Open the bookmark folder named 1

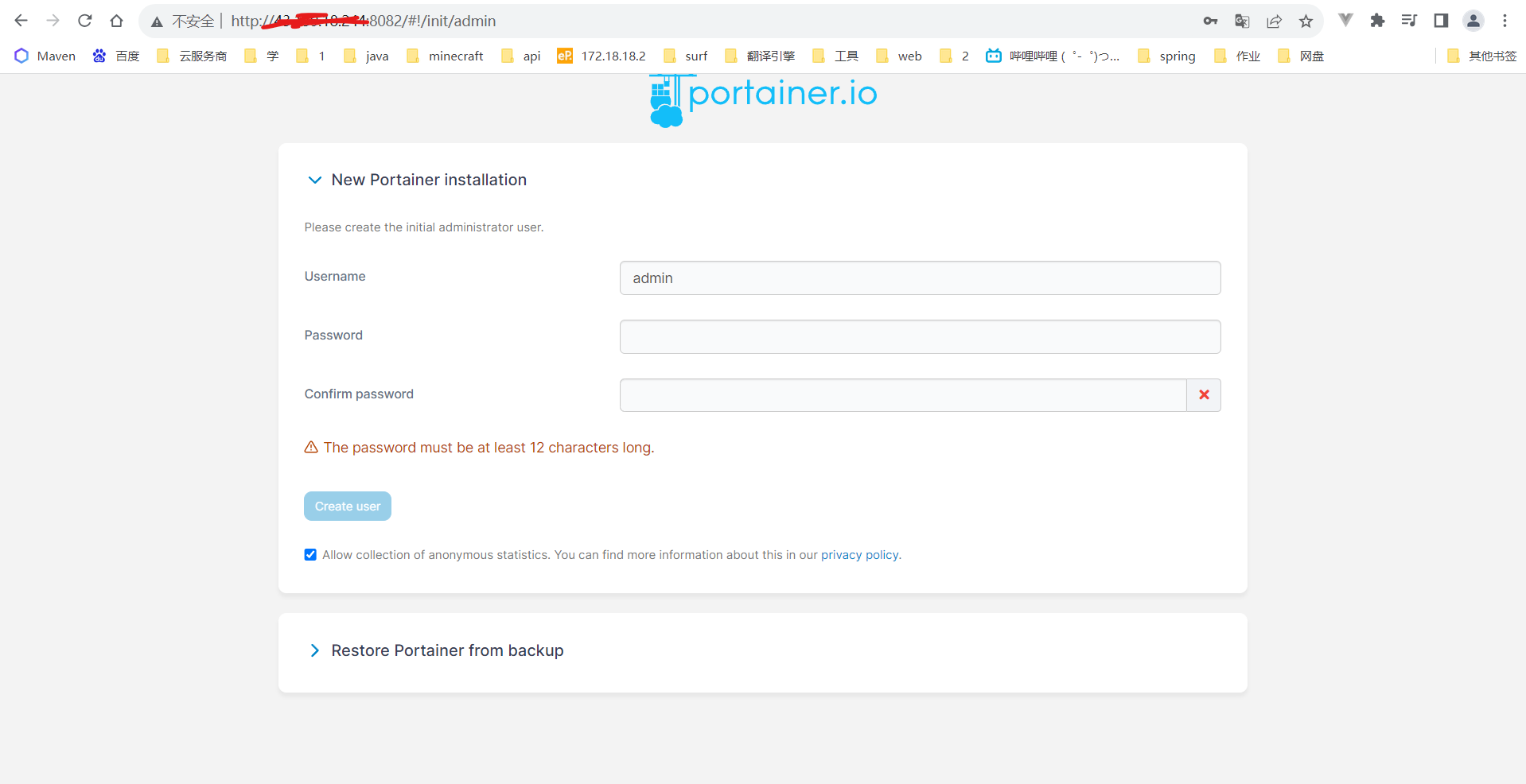tap(310, 56)
